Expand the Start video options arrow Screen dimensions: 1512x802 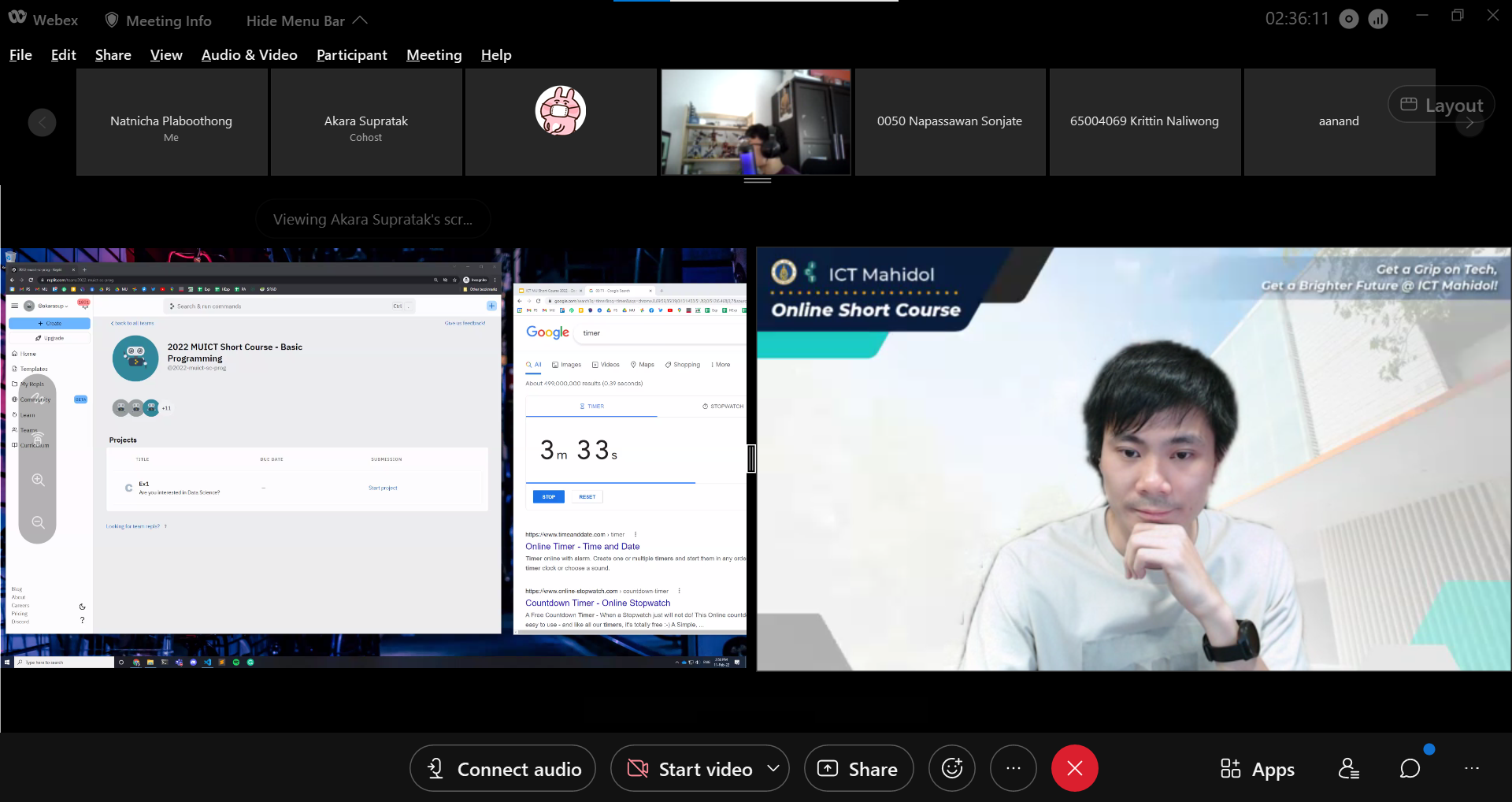(773, 768)
